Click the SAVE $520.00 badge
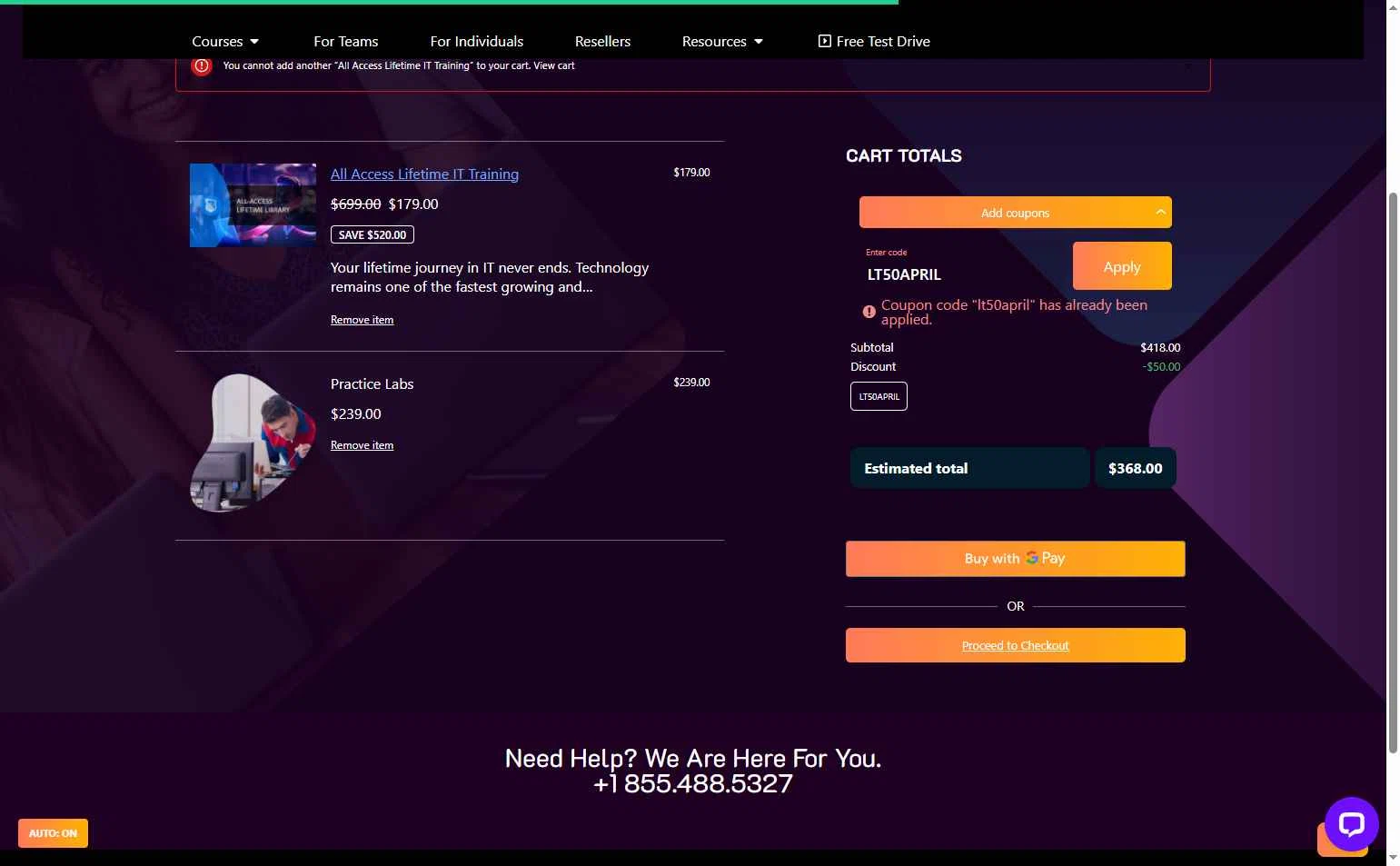1400x866 pixels. (372, 234)
